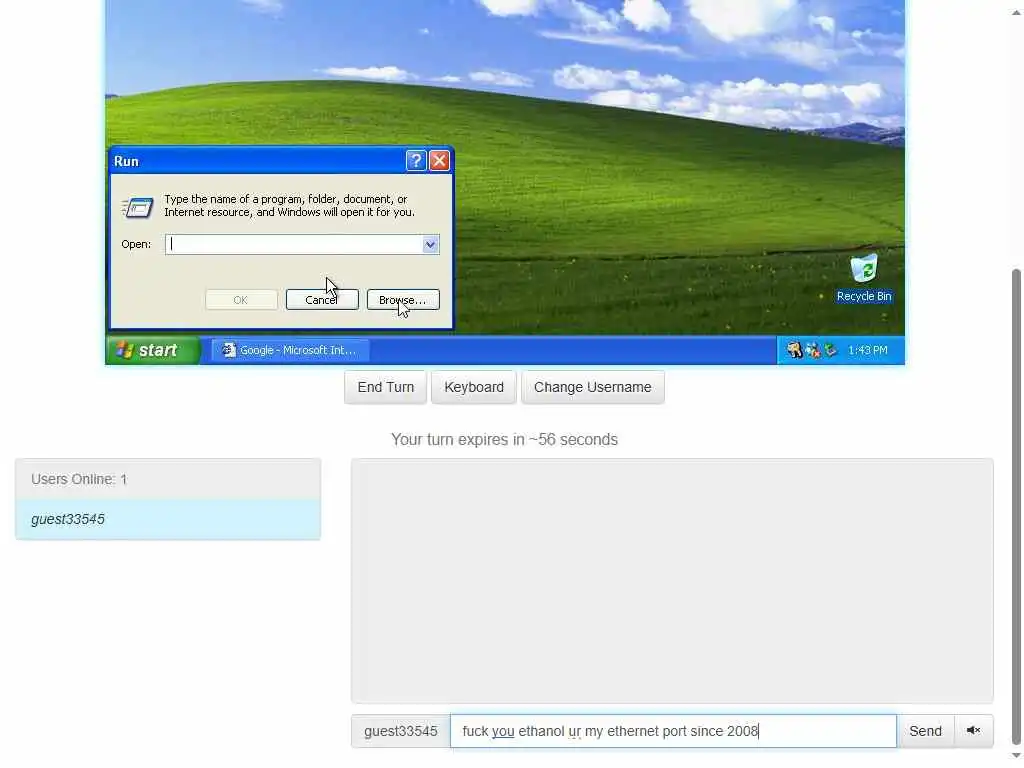
Task: Click the End Turn button
Action: tap(385, 387)
